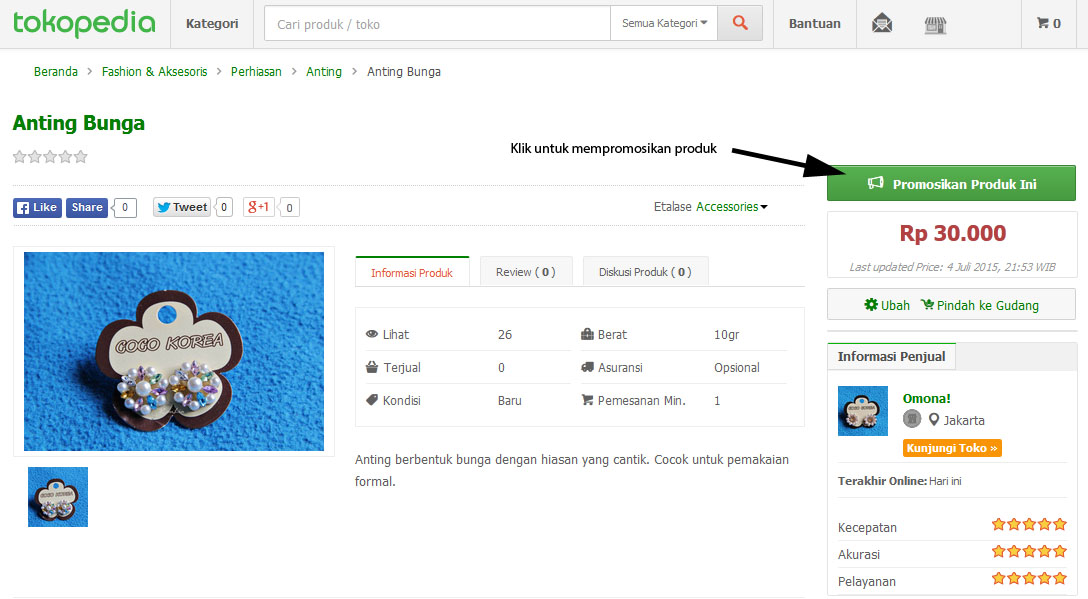Screen dimensions: 1088x599
Task: Click the seller avatar image
Action: (862, 411)
